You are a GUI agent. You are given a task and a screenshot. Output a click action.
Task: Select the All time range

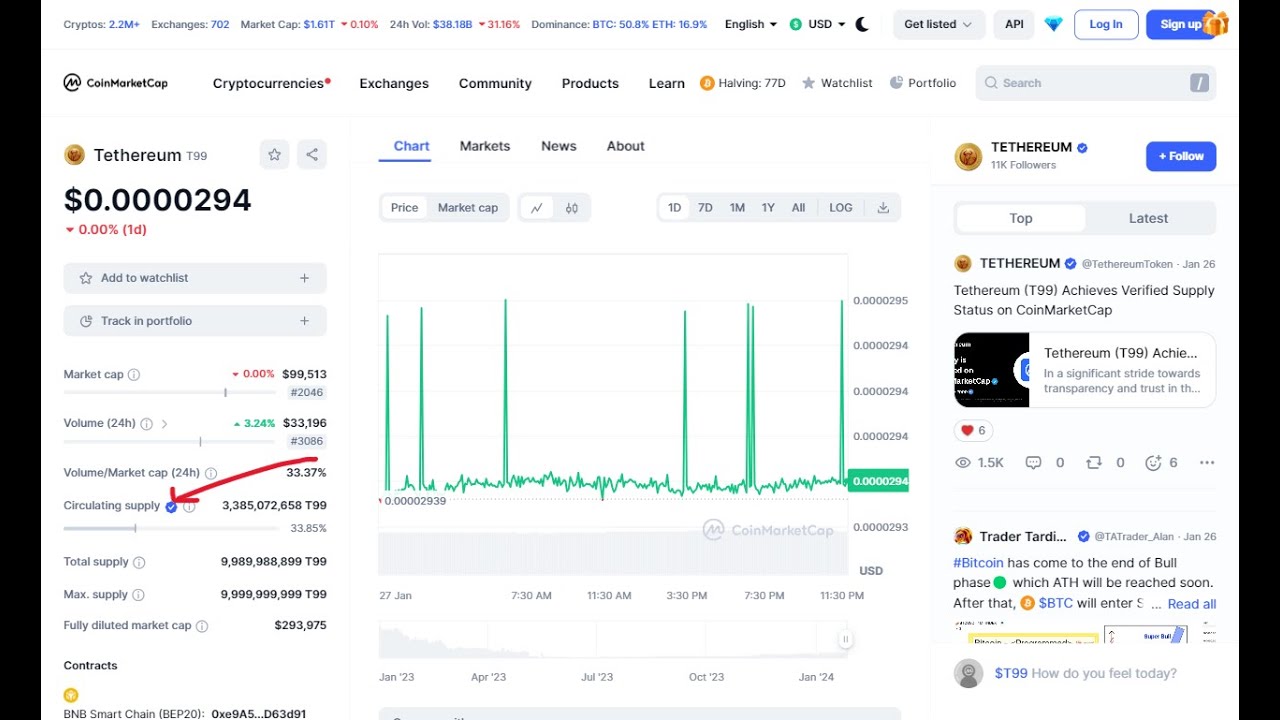click(798, 208)
